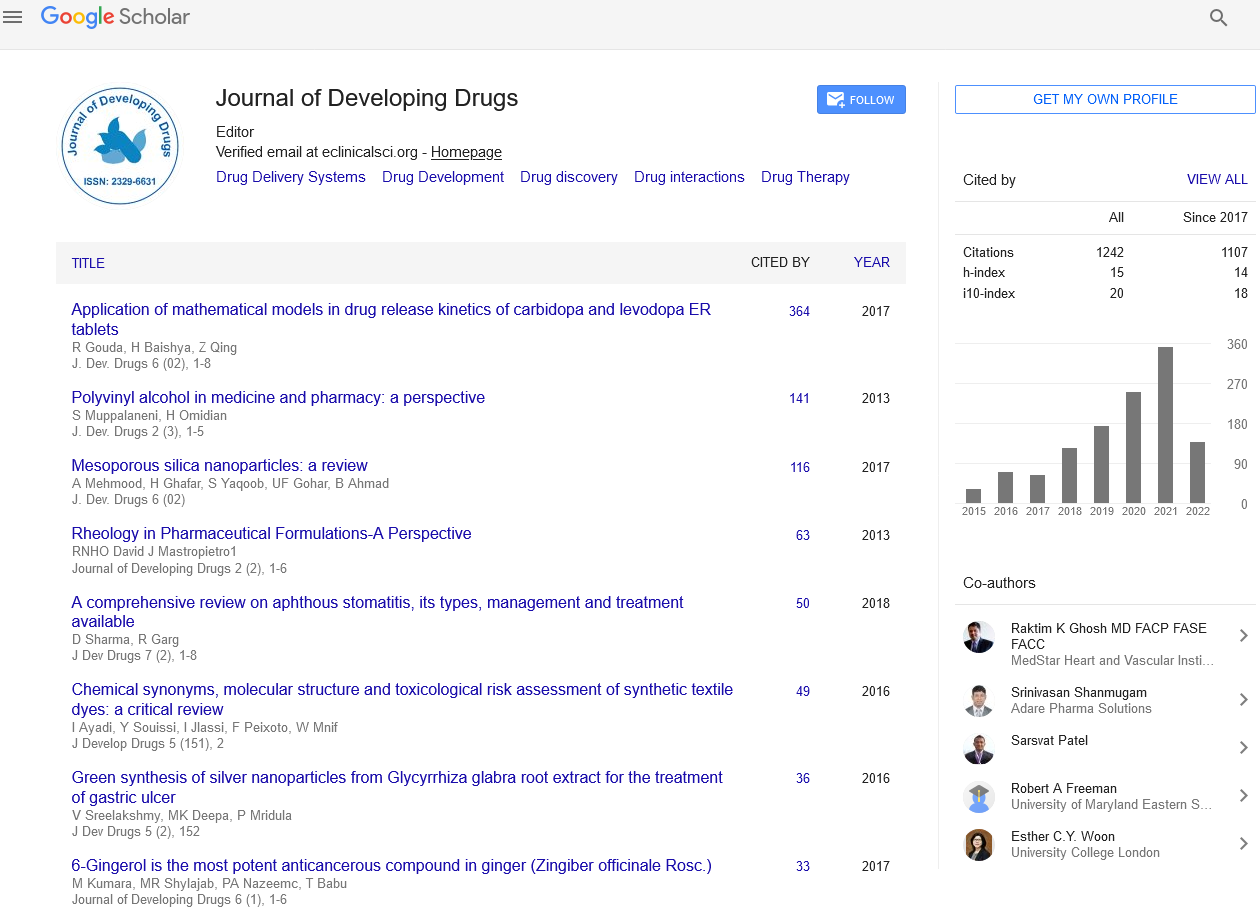Expand the Raktim K Ghosh co-author chevron
This screenshot has height=912, width=1260.
coord(1243,636)
